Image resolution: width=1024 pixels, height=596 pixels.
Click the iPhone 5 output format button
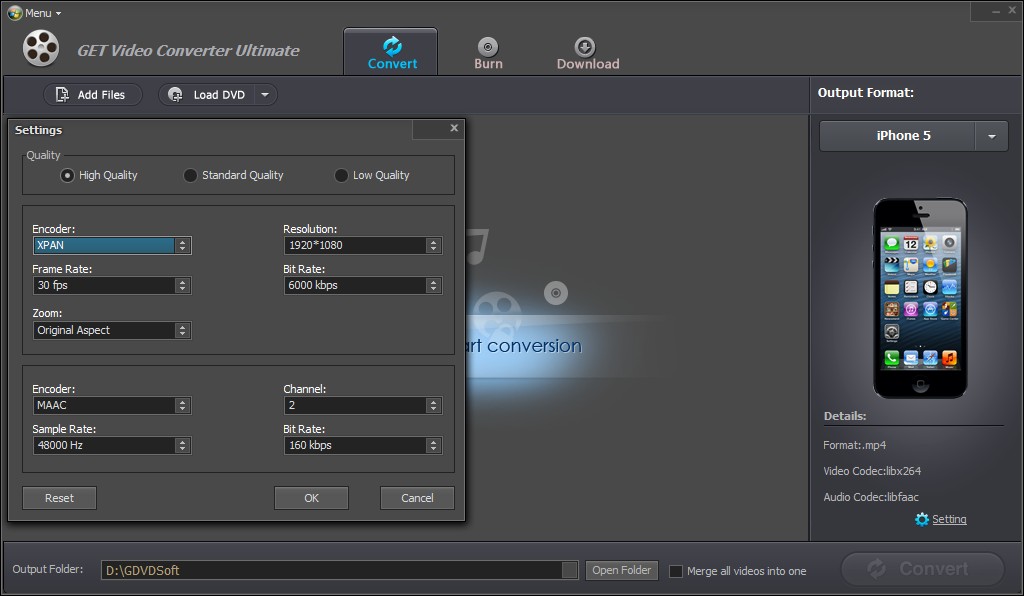[x=897, y=136]
